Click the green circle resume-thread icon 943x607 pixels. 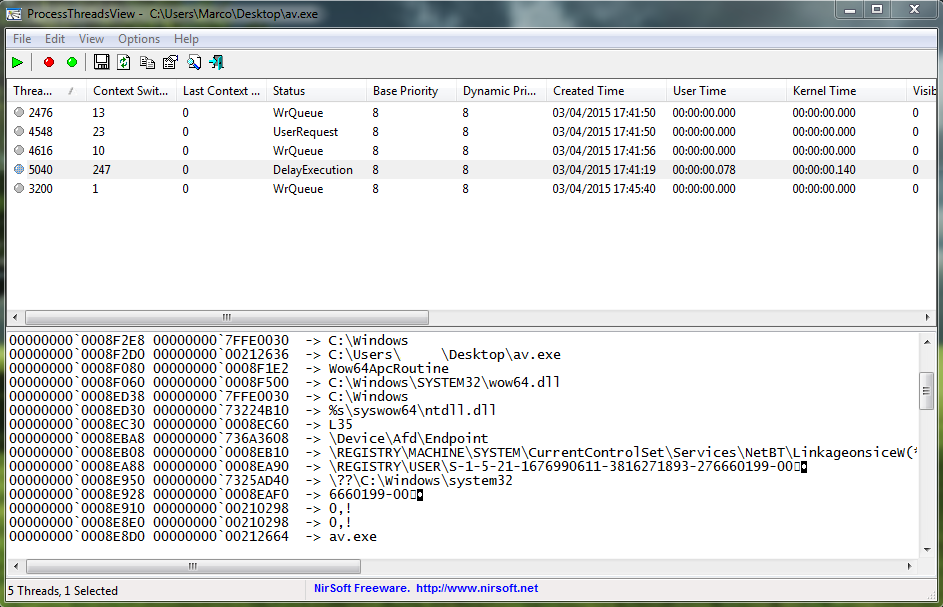(72, 62)
